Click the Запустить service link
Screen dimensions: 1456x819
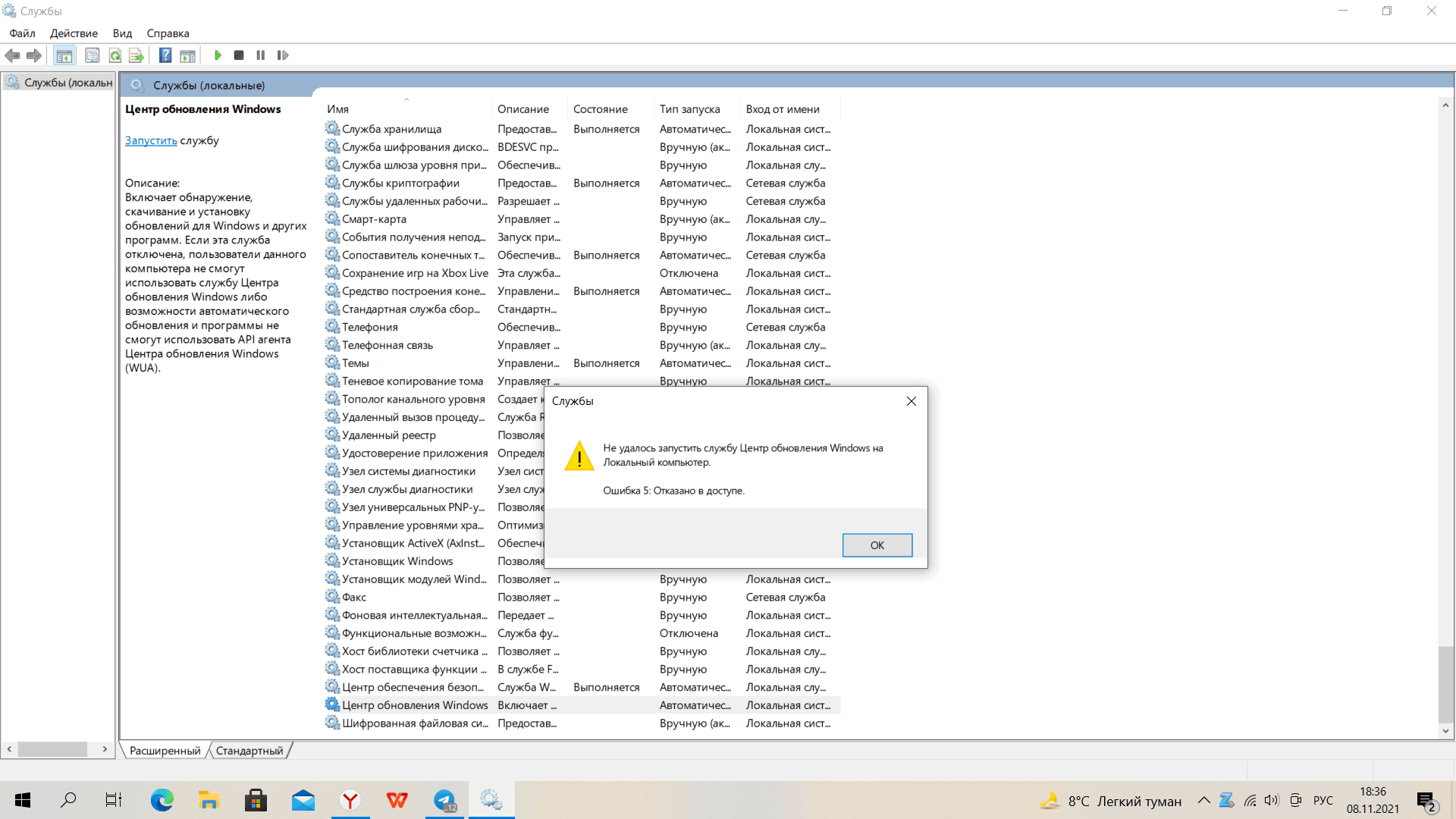(x=151, y=141)
